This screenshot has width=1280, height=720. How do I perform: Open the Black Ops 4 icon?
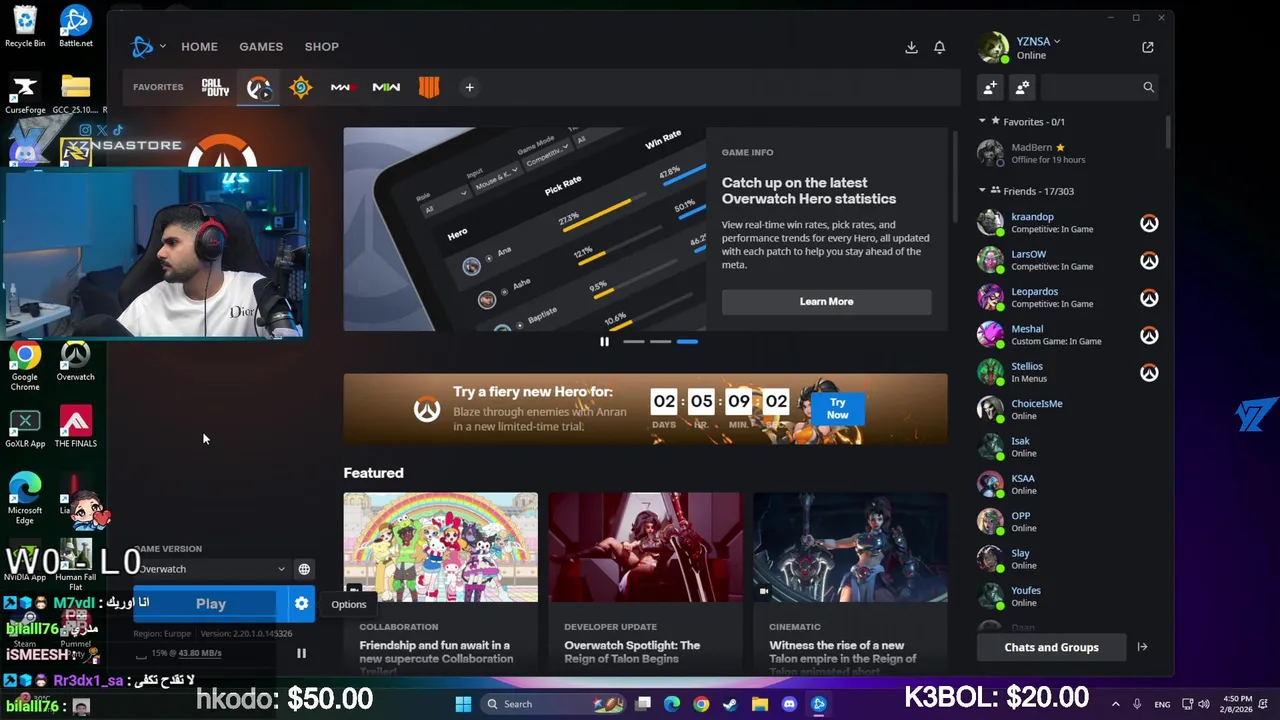pyautogui.click(x=429, y=87)
